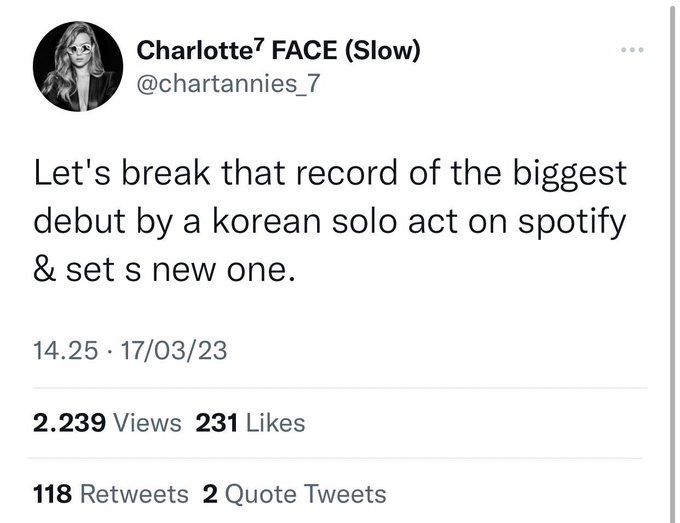The image size is (680, 523).
Task: Click the 2 quote tweets count
Action: [209, 494]
